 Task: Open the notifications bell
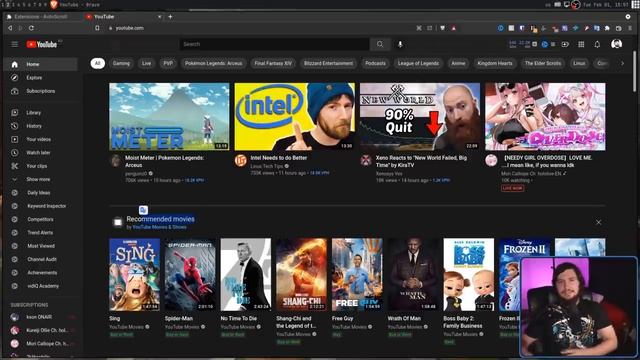[597, 44]
